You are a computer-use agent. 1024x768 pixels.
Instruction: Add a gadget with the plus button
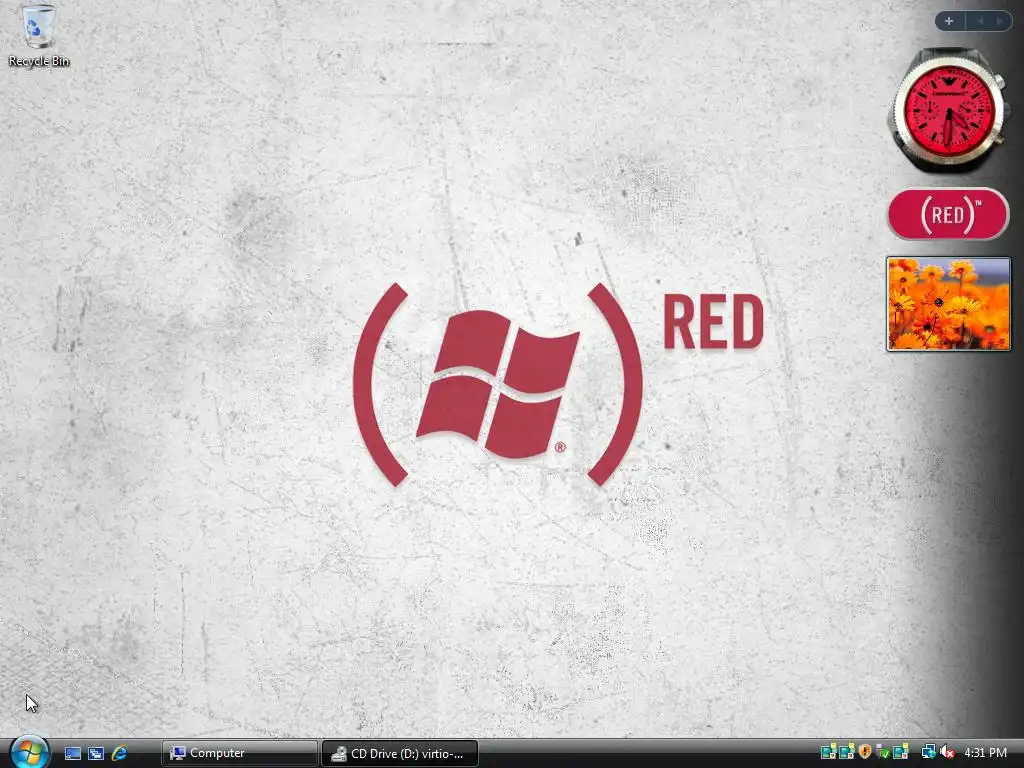point(949,21)
